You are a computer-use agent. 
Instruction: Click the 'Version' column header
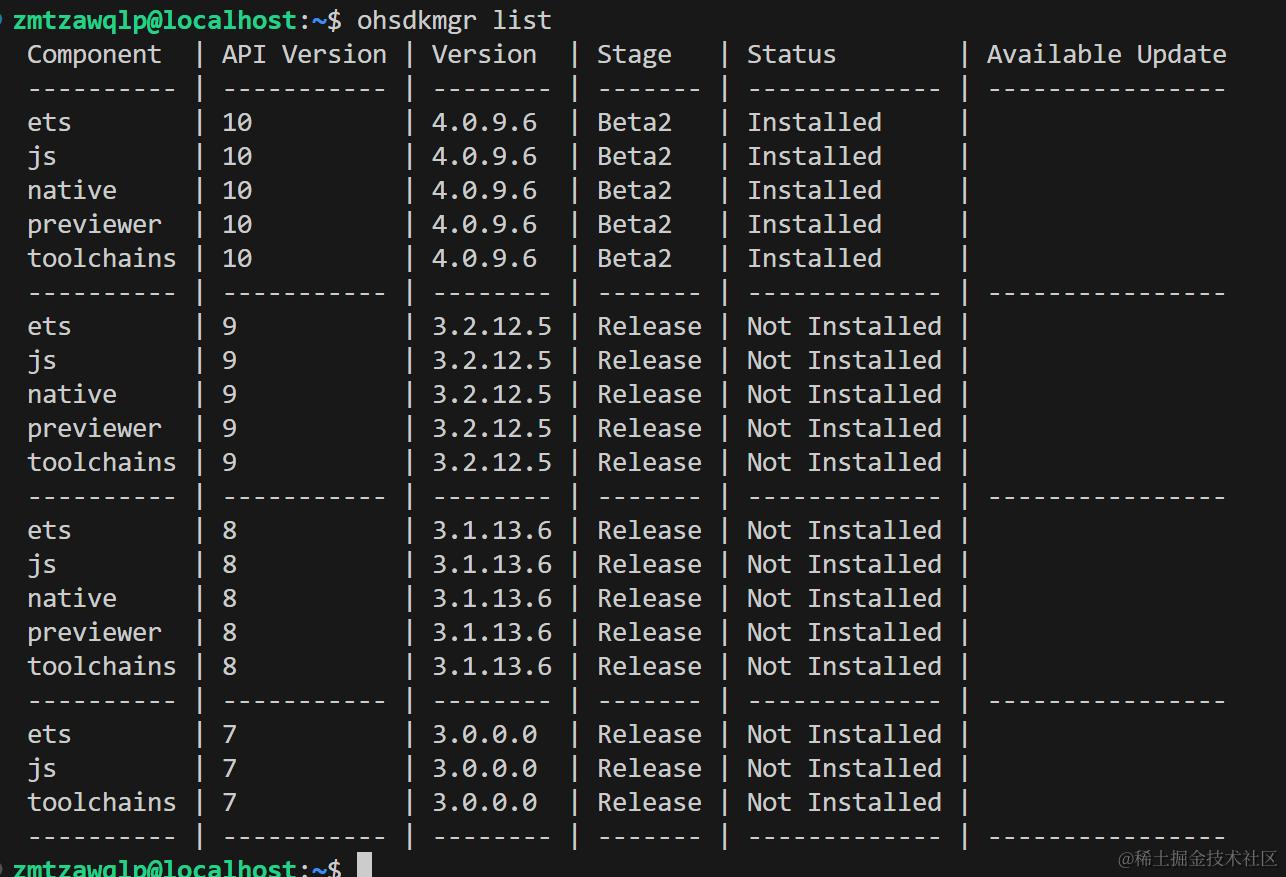484,55
